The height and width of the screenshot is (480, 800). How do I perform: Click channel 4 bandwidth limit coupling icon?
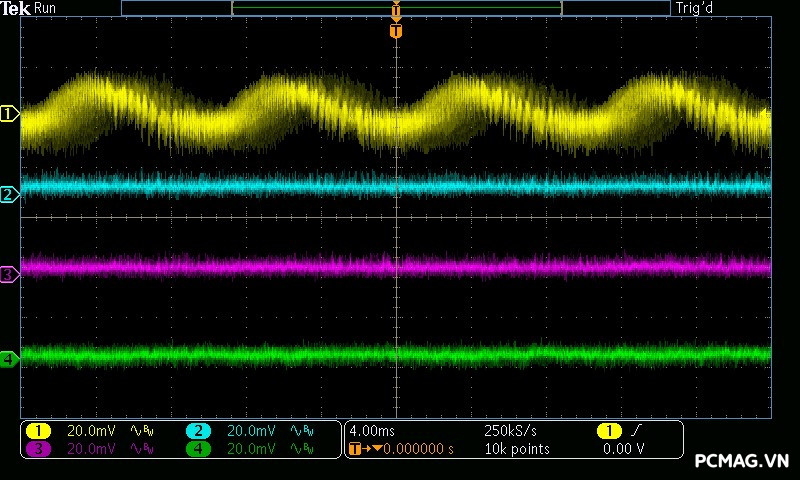point(301,449)
